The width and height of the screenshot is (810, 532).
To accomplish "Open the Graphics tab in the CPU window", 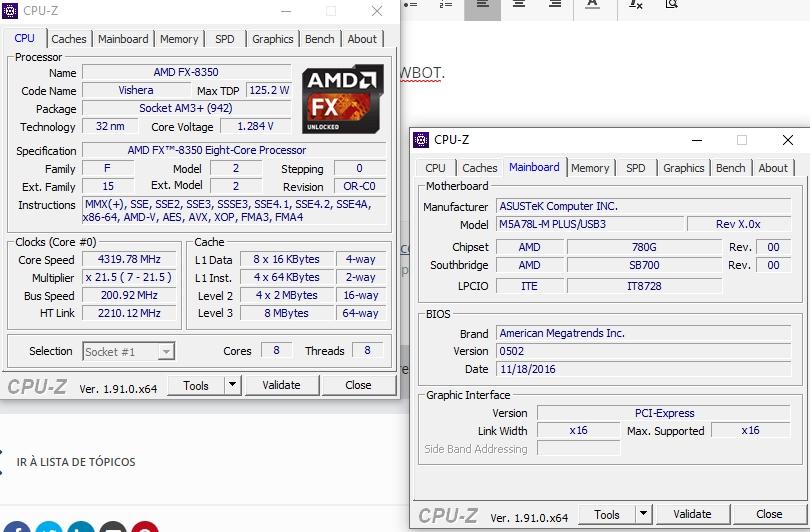I will click(272, 39).
